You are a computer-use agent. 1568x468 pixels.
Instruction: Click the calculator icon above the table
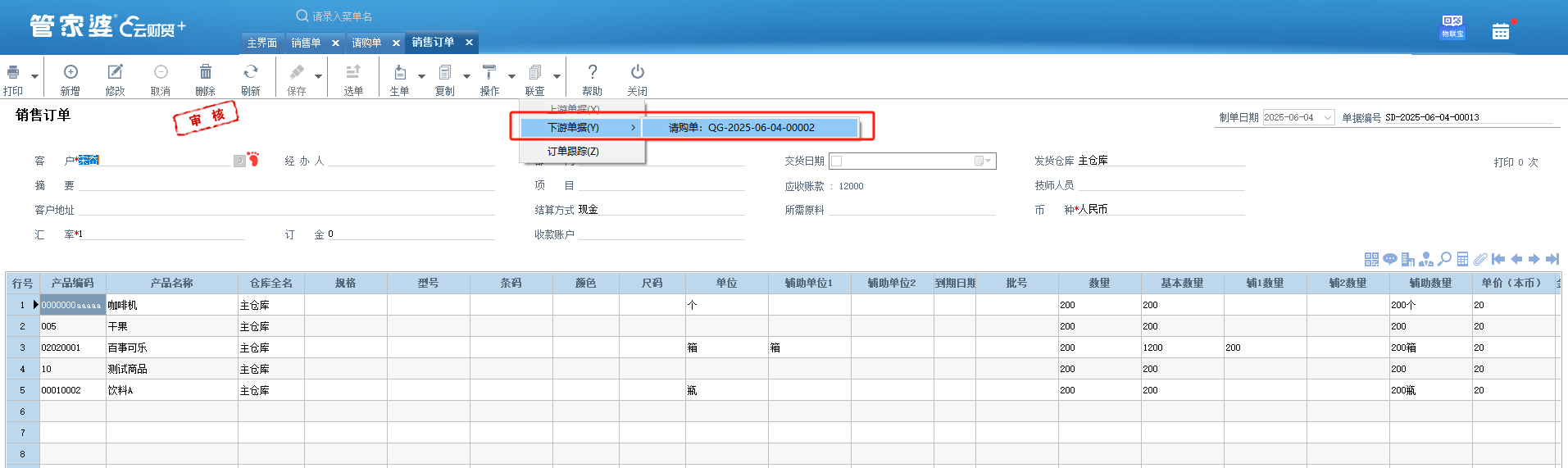[x=1462, y=260]
